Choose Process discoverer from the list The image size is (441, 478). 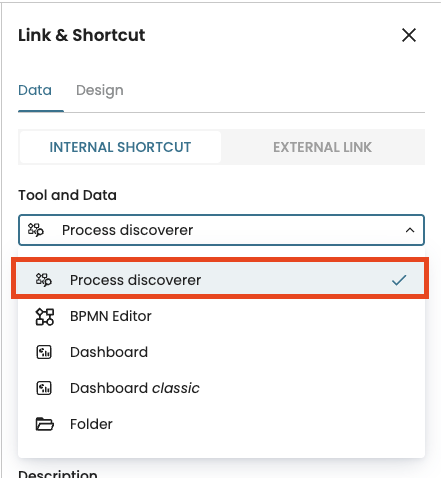tap(220, 280)
